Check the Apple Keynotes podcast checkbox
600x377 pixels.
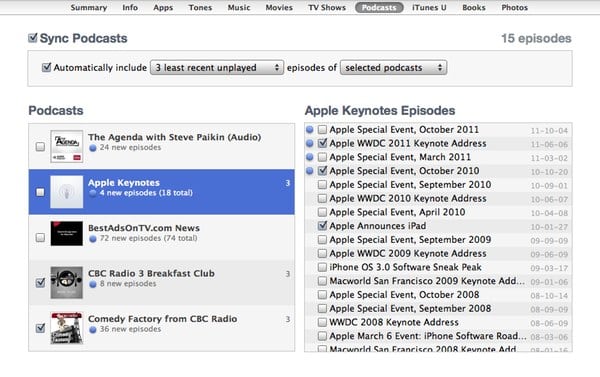(40, 192)
